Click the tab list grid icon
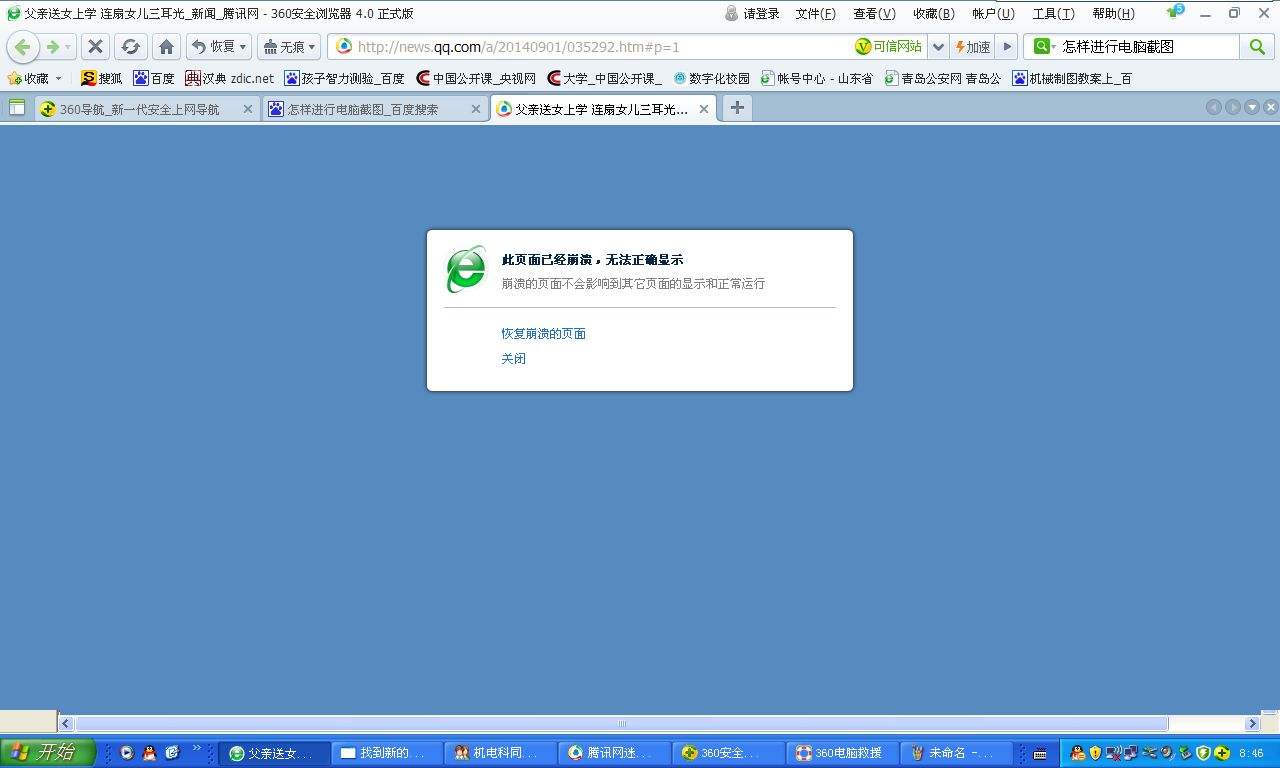 [x=17, y=108]
